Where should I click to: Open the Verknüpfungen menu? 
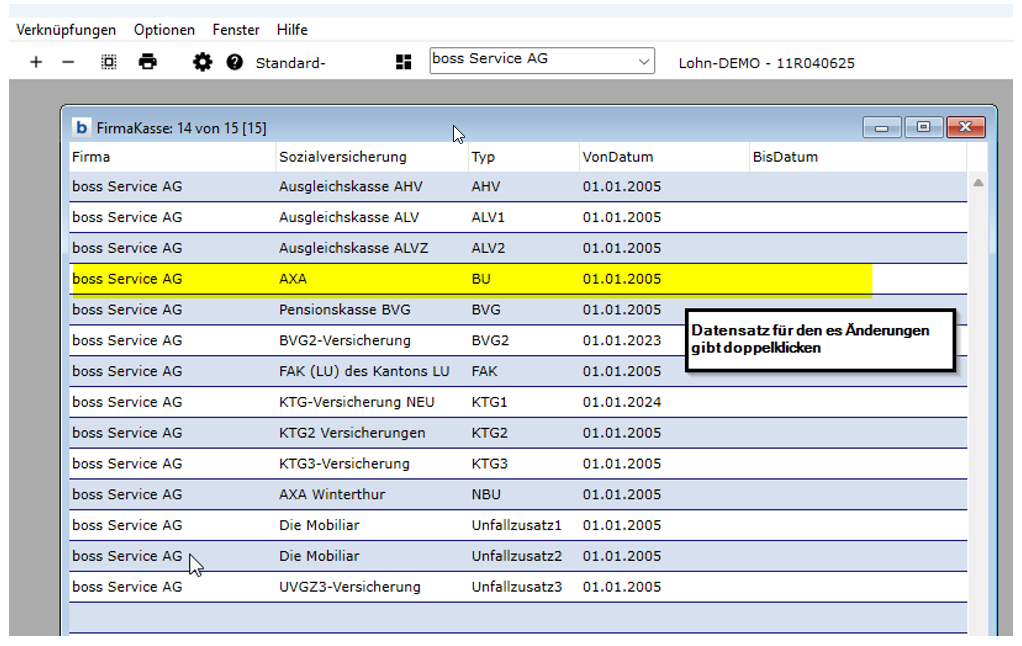point(66,30)
